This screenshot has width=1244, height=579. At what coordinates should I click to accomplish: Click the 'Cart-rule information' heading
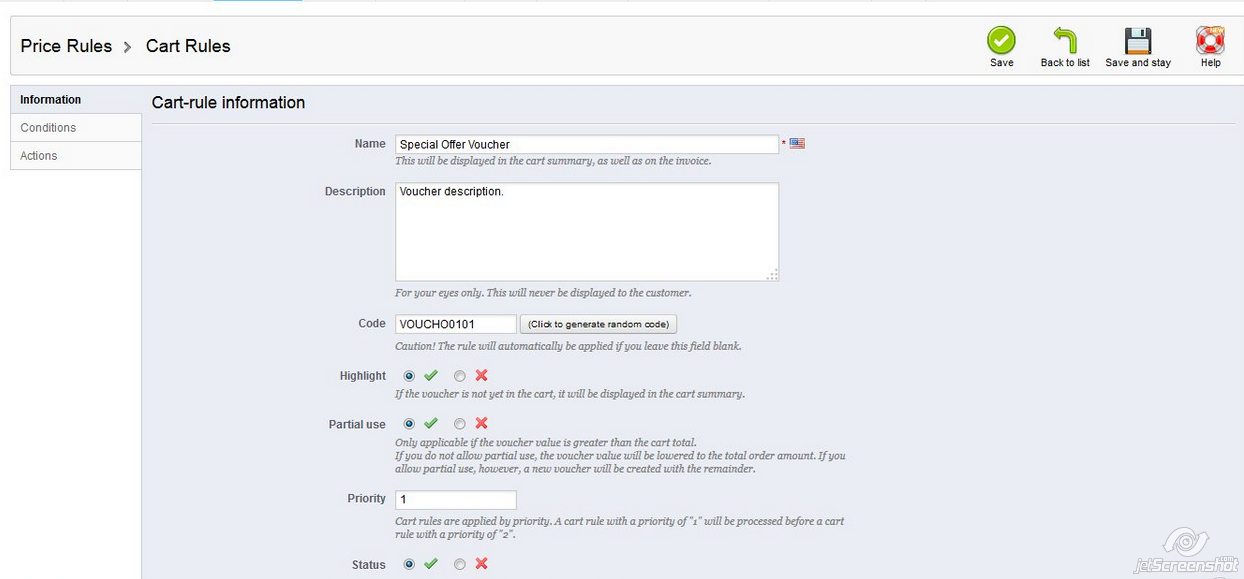click(x=228, y=102)
